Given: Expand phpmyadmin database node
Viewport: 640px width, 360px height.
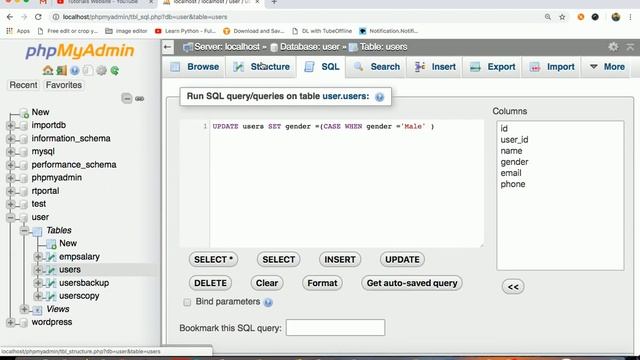Looking at the screenshot, I should [11, 178].
